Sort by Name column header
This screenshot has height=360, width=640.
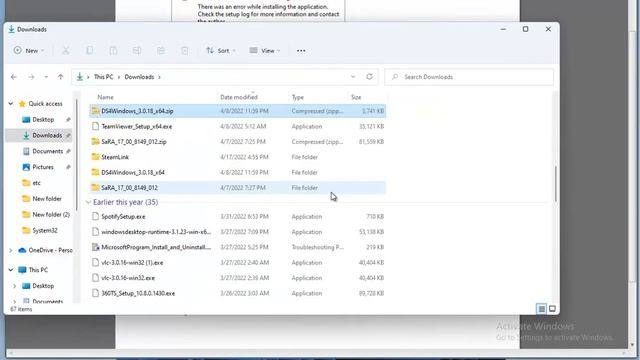[x=105, y=97]
